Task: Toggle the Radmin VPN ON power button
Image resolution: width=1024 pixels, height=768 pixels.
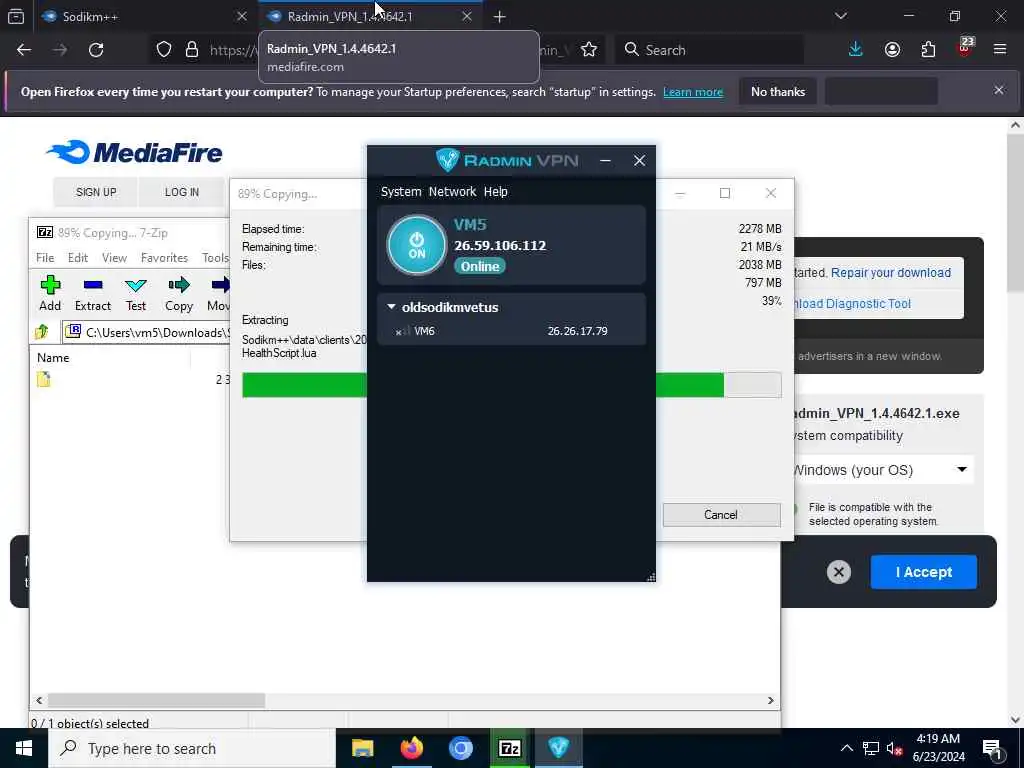Action: click(x=417, y=246)
